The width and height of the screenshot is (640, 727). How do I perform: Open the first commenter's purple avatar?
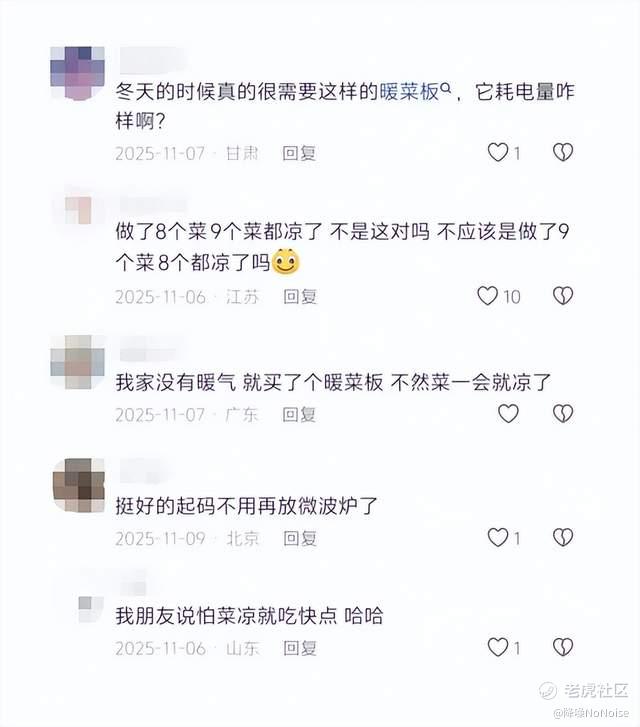point(77,73)
